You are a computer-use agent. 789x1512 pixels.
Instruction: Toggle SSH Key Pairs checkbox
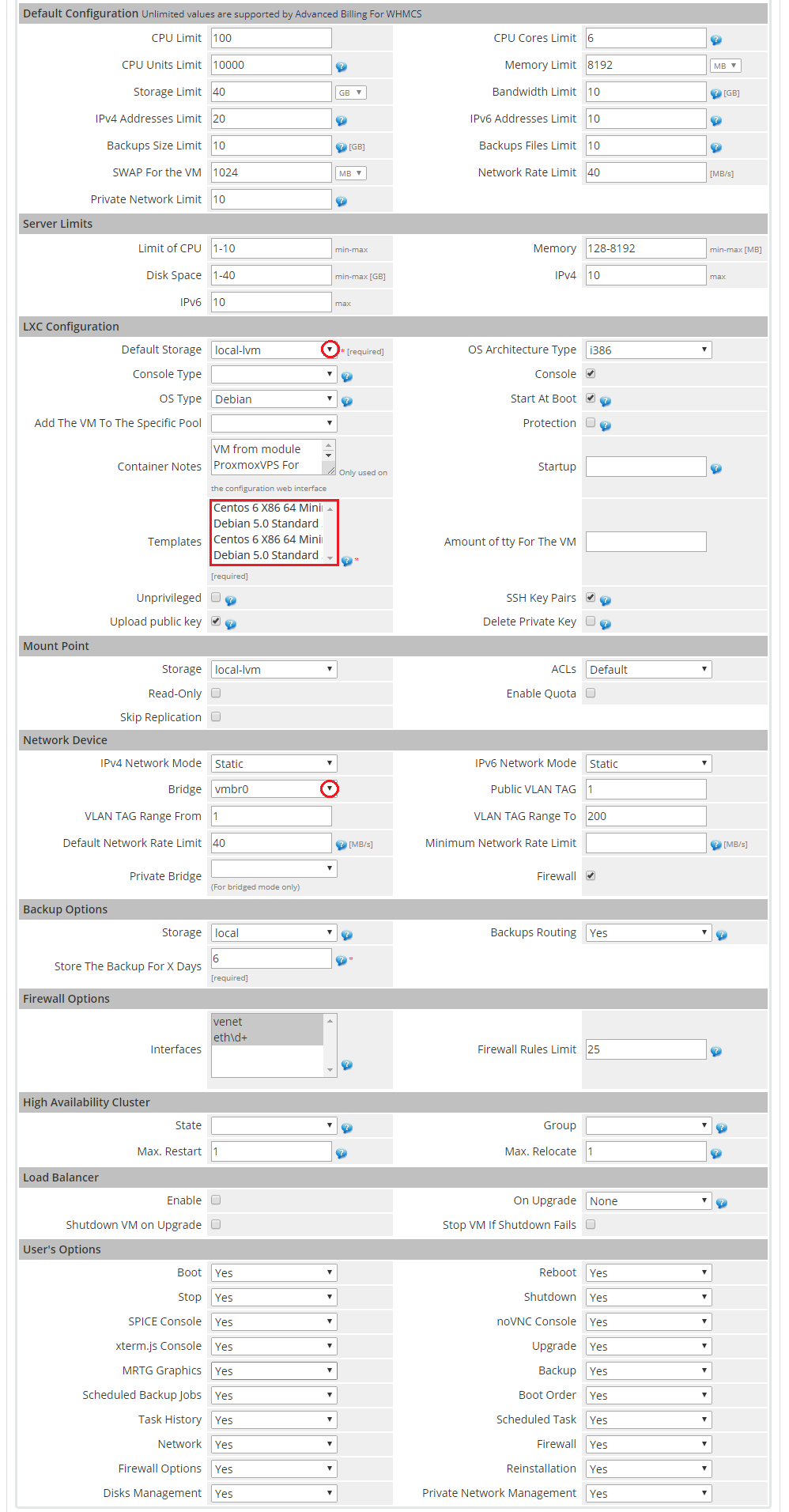[x=591, y=597]
